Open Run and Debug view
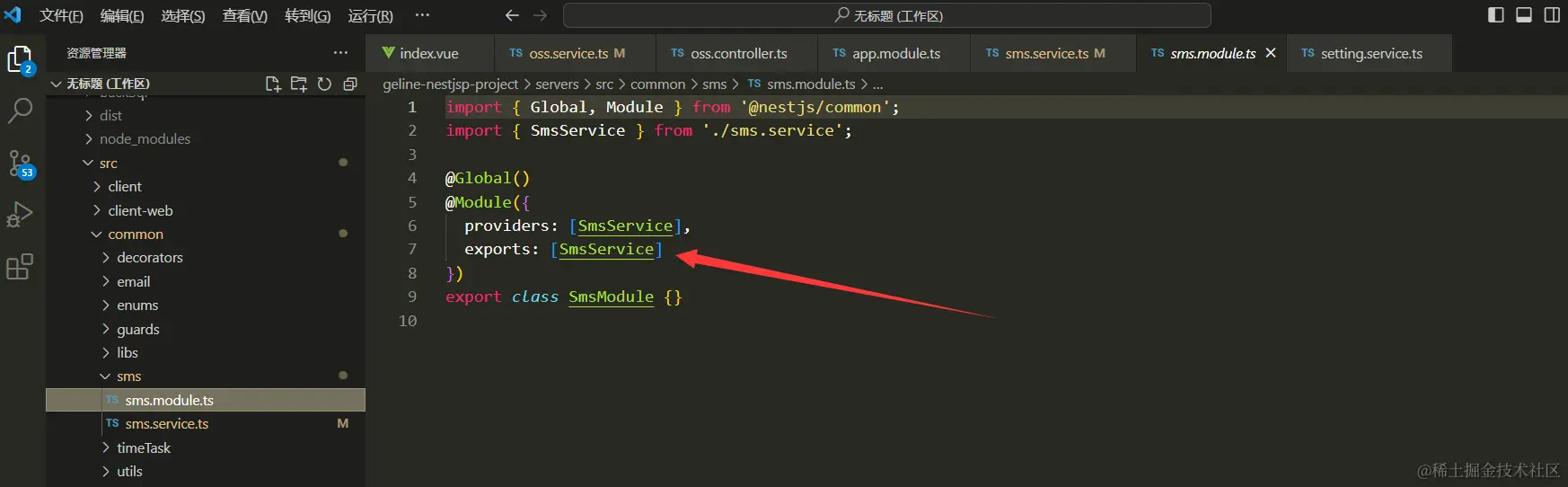Viewport: 1568px width, 487px height. point(20,215)
